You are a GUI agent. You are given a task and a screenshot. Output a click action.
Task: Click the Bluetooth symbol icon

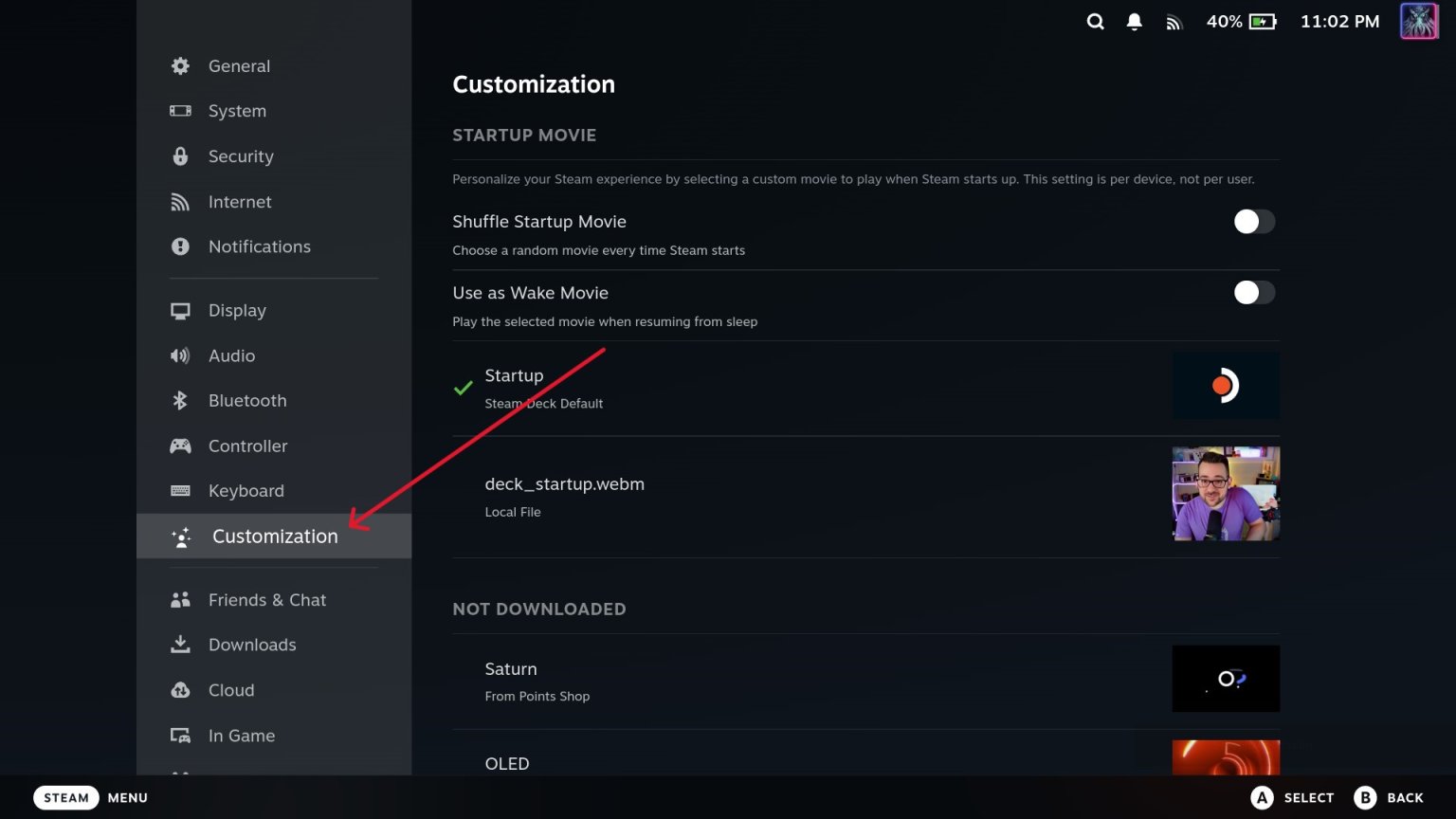coord(180,401)
